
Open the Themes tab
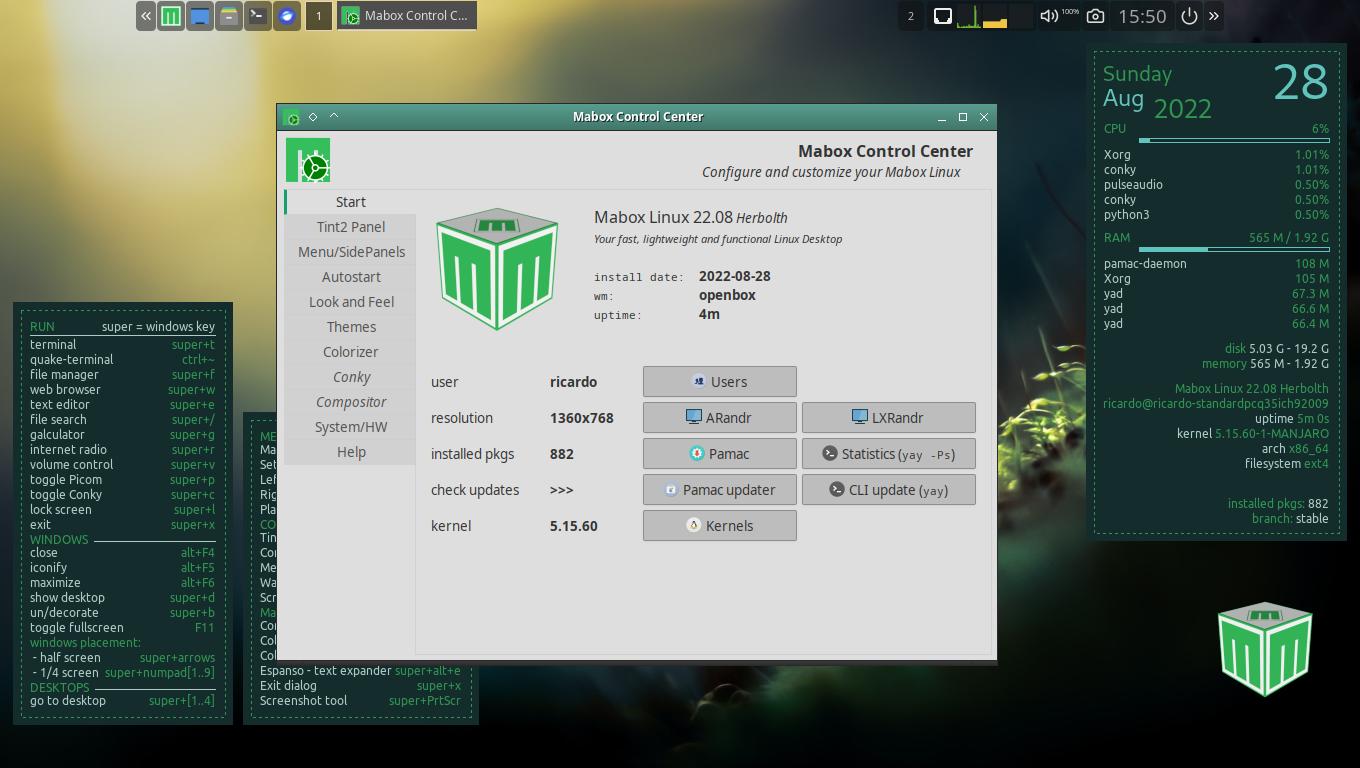(x=350, y=327)
